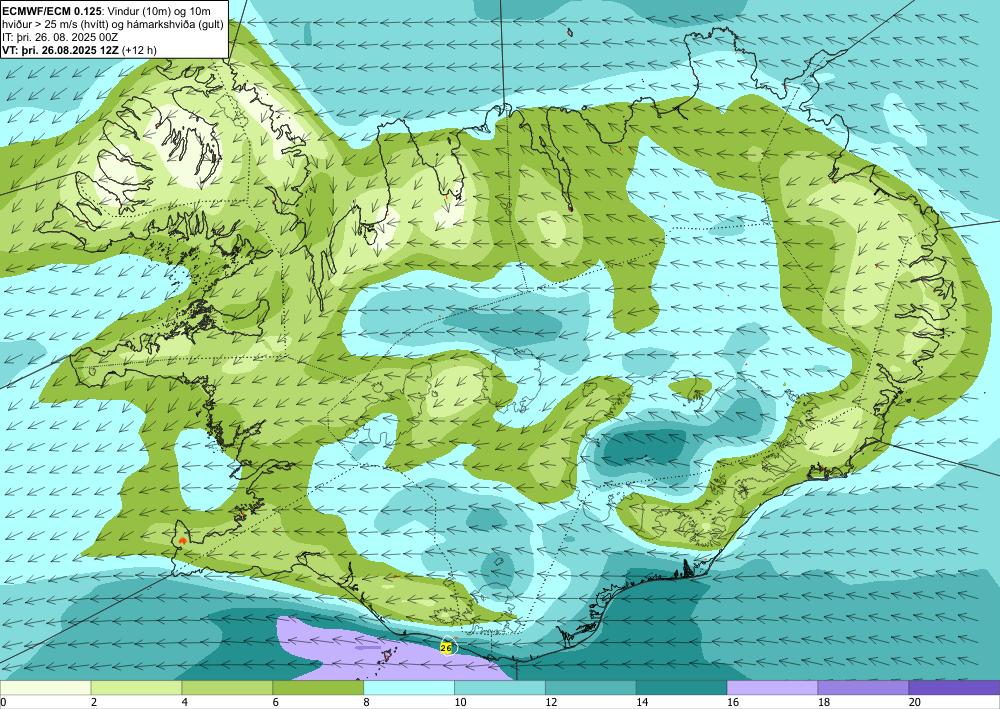1000x709 pixels.
Task: Click the 'VT: þri. 26.08.2025 12Z' valid time
Action: (61, 49)
